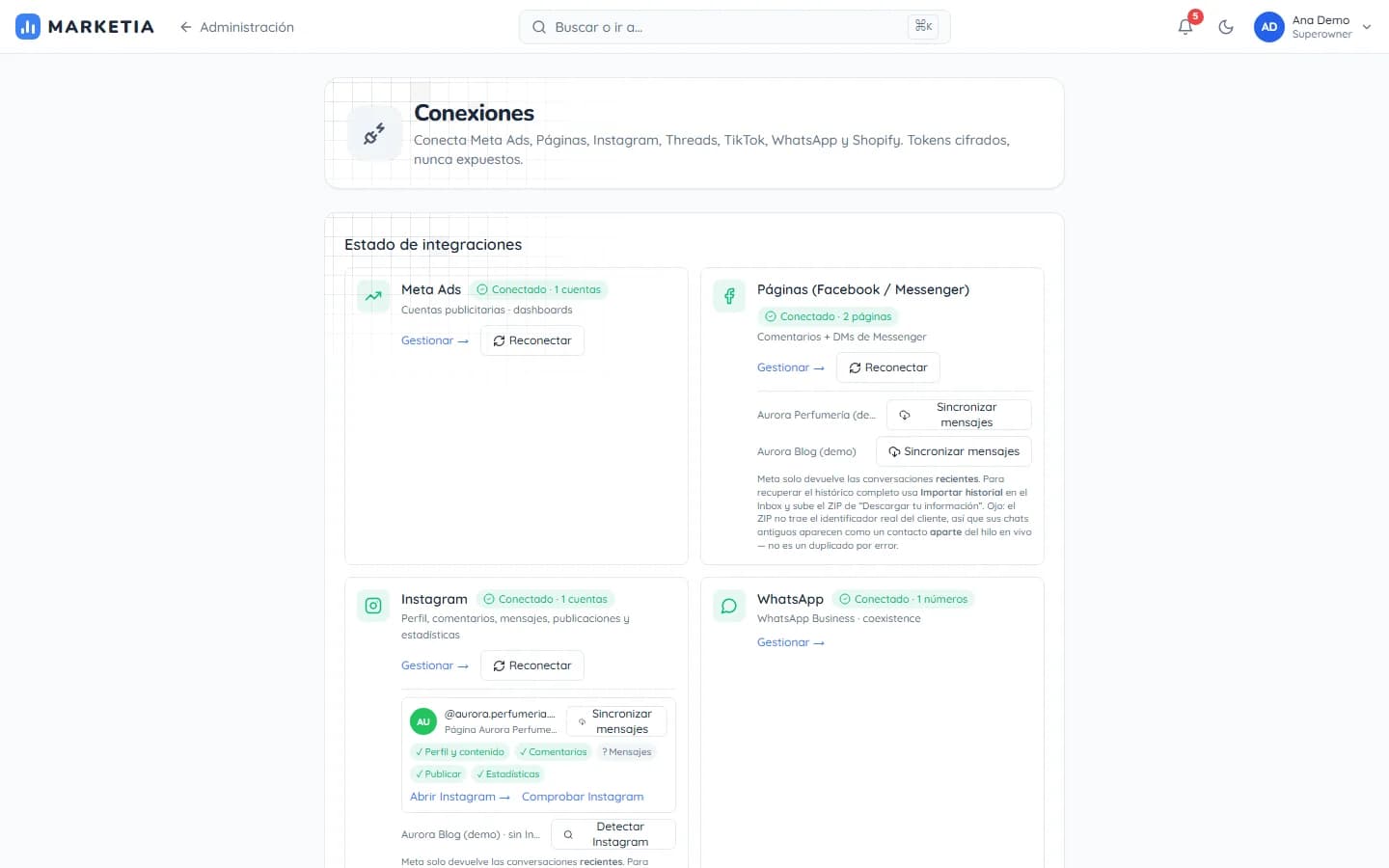The image size is (1389, 868).
Task: Click Cuentas publicitarias · dashboards text
Action: (x=487, y=310)
